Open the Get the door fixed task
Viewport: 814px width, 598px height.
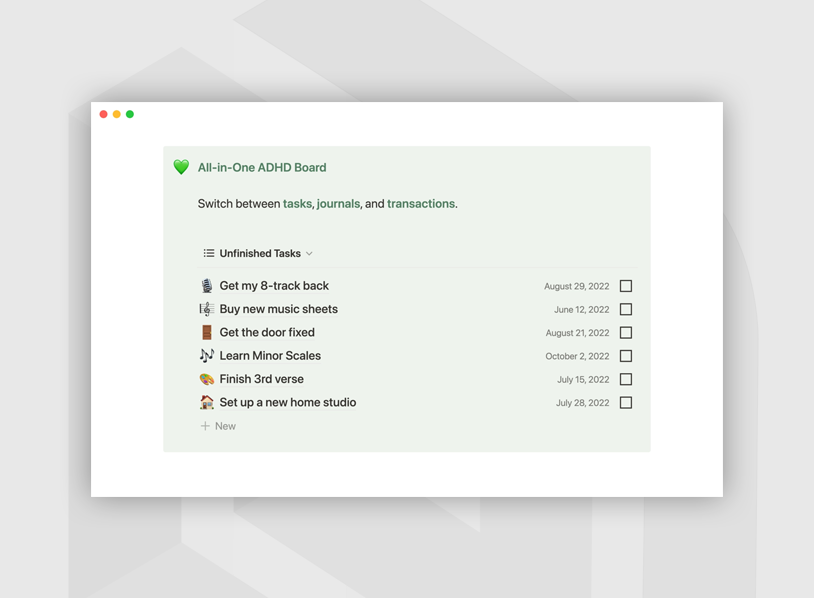[x=267, y=332]
